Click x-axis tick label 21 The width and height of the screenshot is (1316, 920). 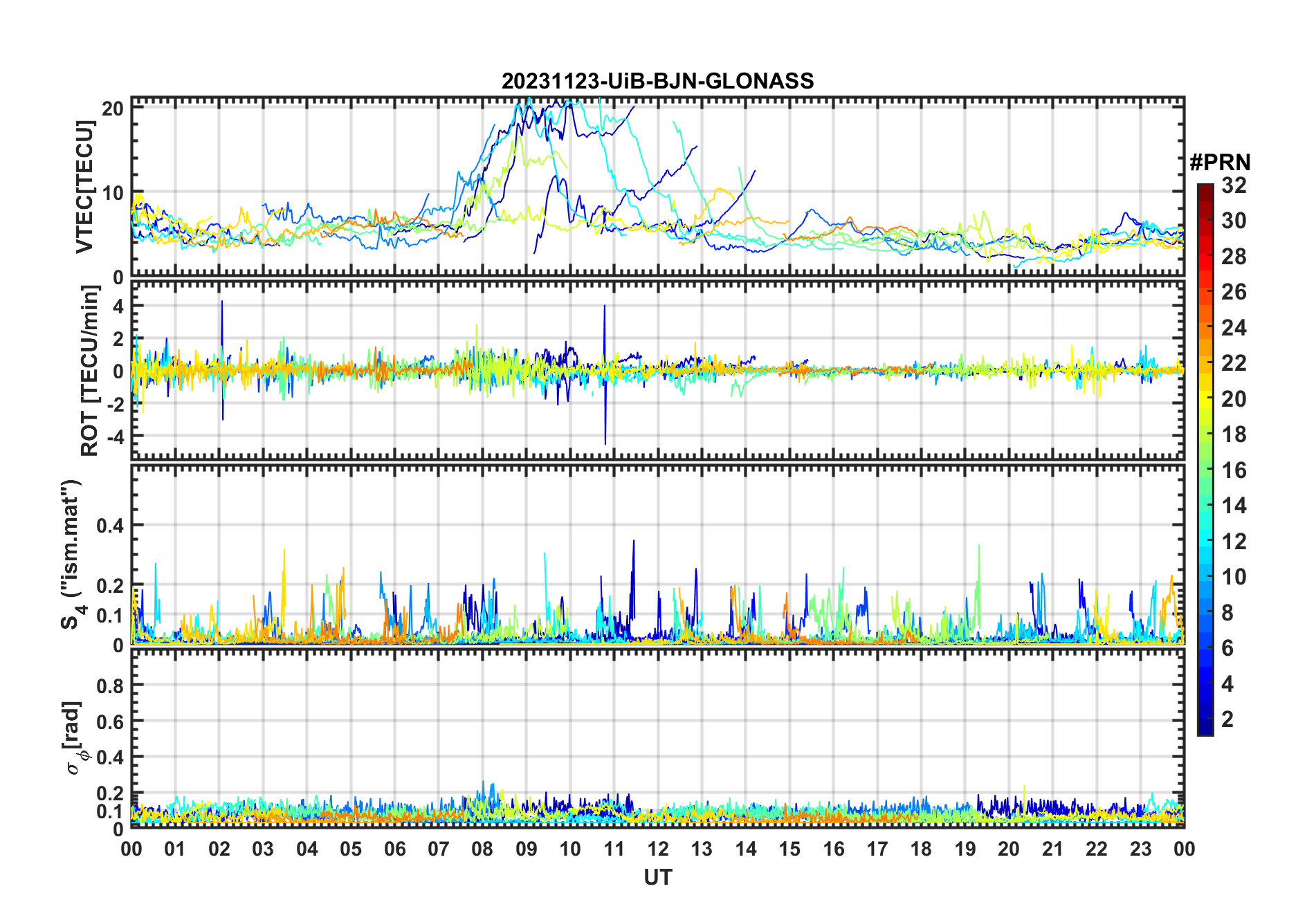[1053, 849]
